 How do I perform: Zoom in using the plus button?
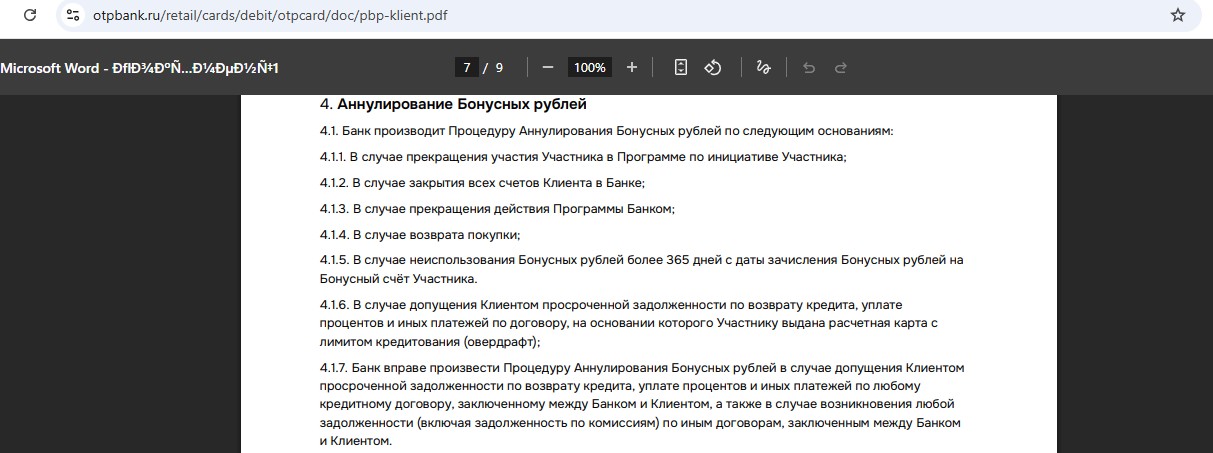[631, 68]
